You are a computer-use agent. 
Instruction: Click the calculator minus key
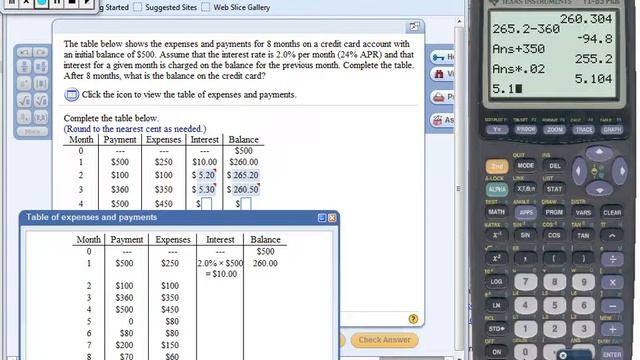coord(612,306)
